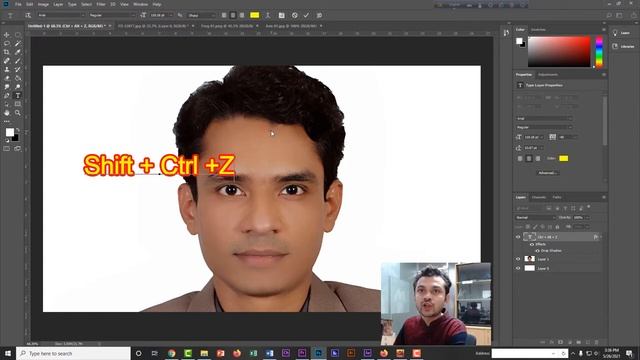Switch to the Swatches tab

[x=538, y=29]
